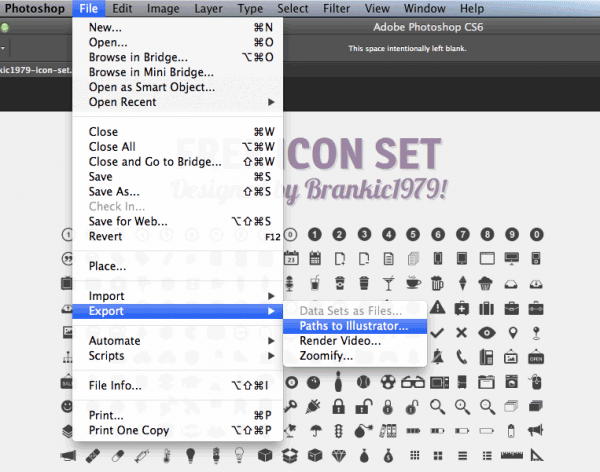Click the bomb icon on canvas
The height and width of the screenshot is (472, 600).
click(363, 431)
